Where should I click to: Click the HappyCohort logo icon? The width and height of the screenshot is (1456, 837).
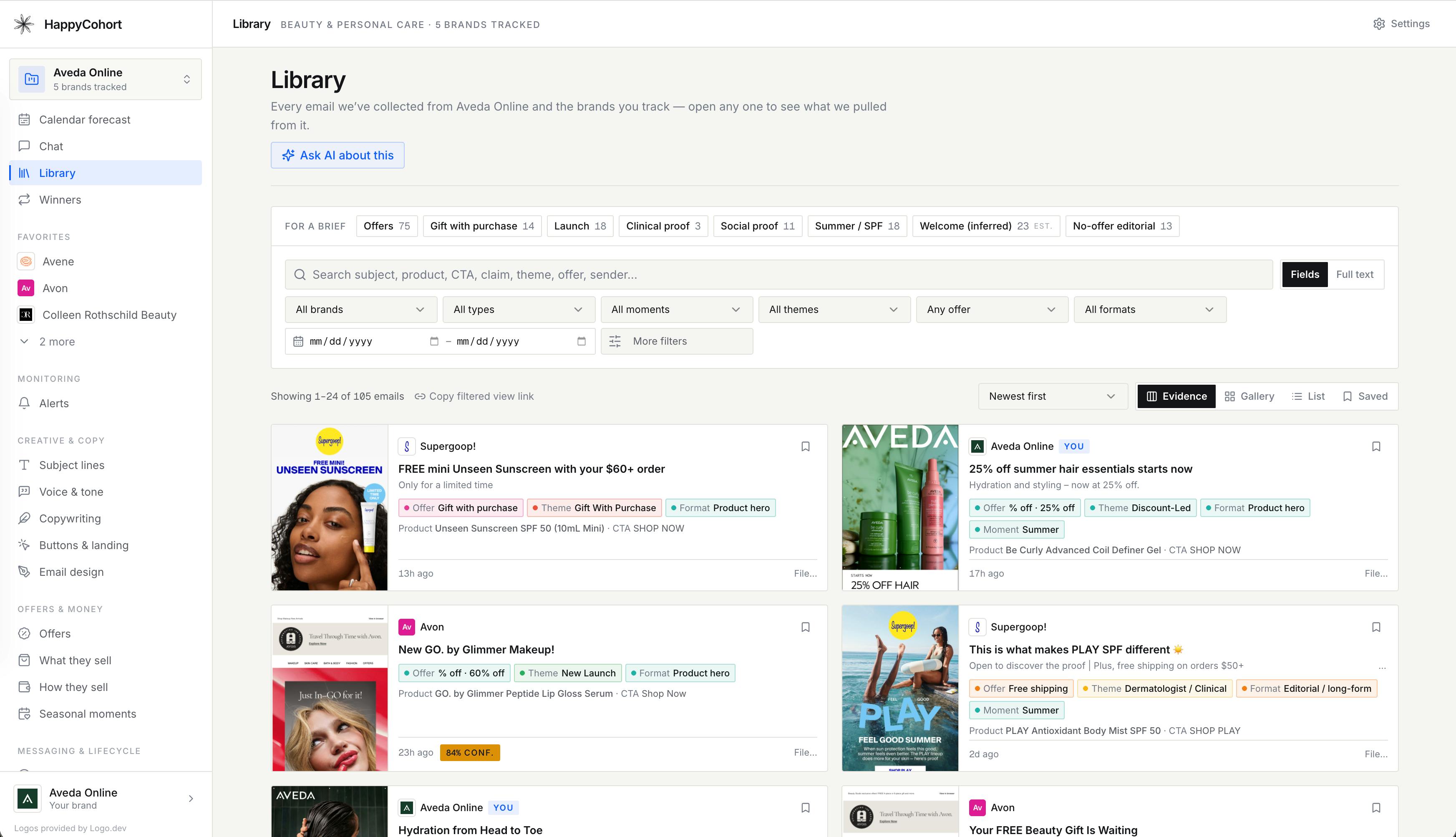tap(23, 24)
